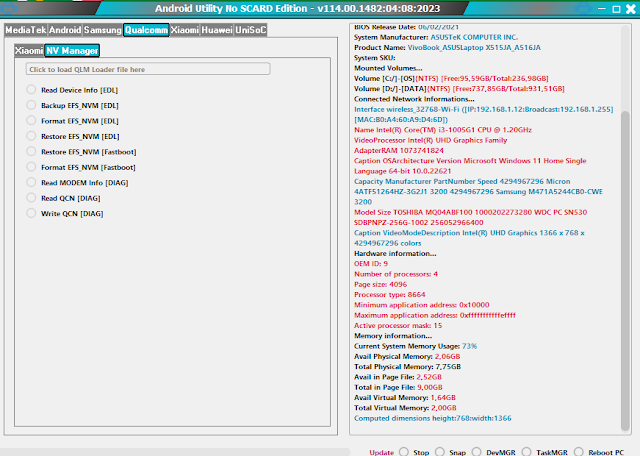640x456 pixels.
Task: Go to the Samsung tab
Action: (x=102, y=30)
